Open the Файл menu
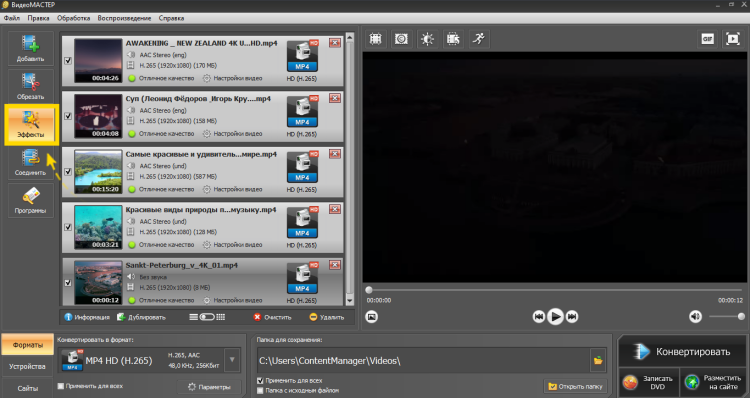Viewport: 750px width, 398px height. pyautogui.click(x=12, y=18)
